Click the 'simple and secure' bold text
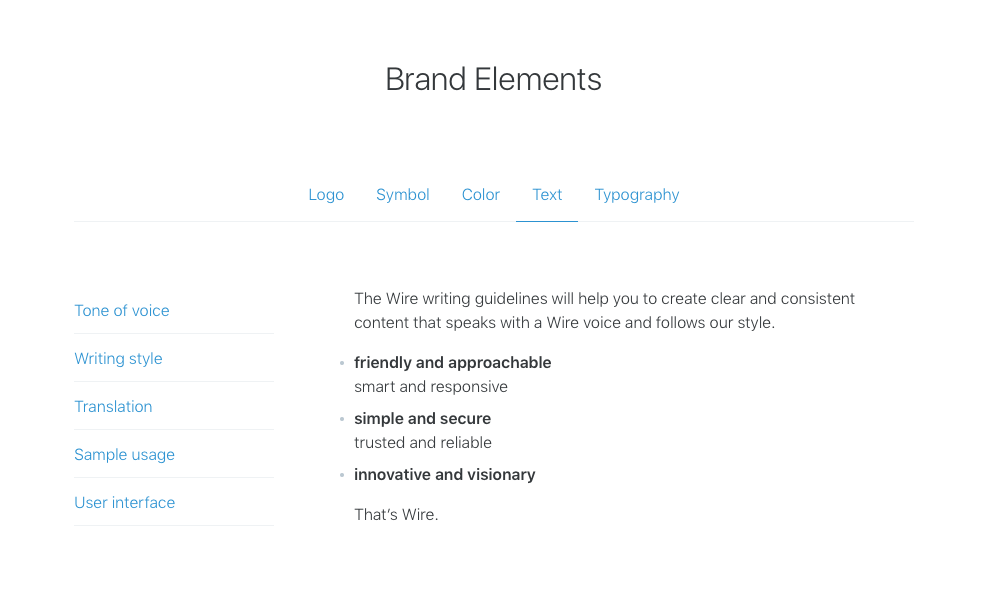The height and width of the screenshot is (590, 984). (422, 418)
